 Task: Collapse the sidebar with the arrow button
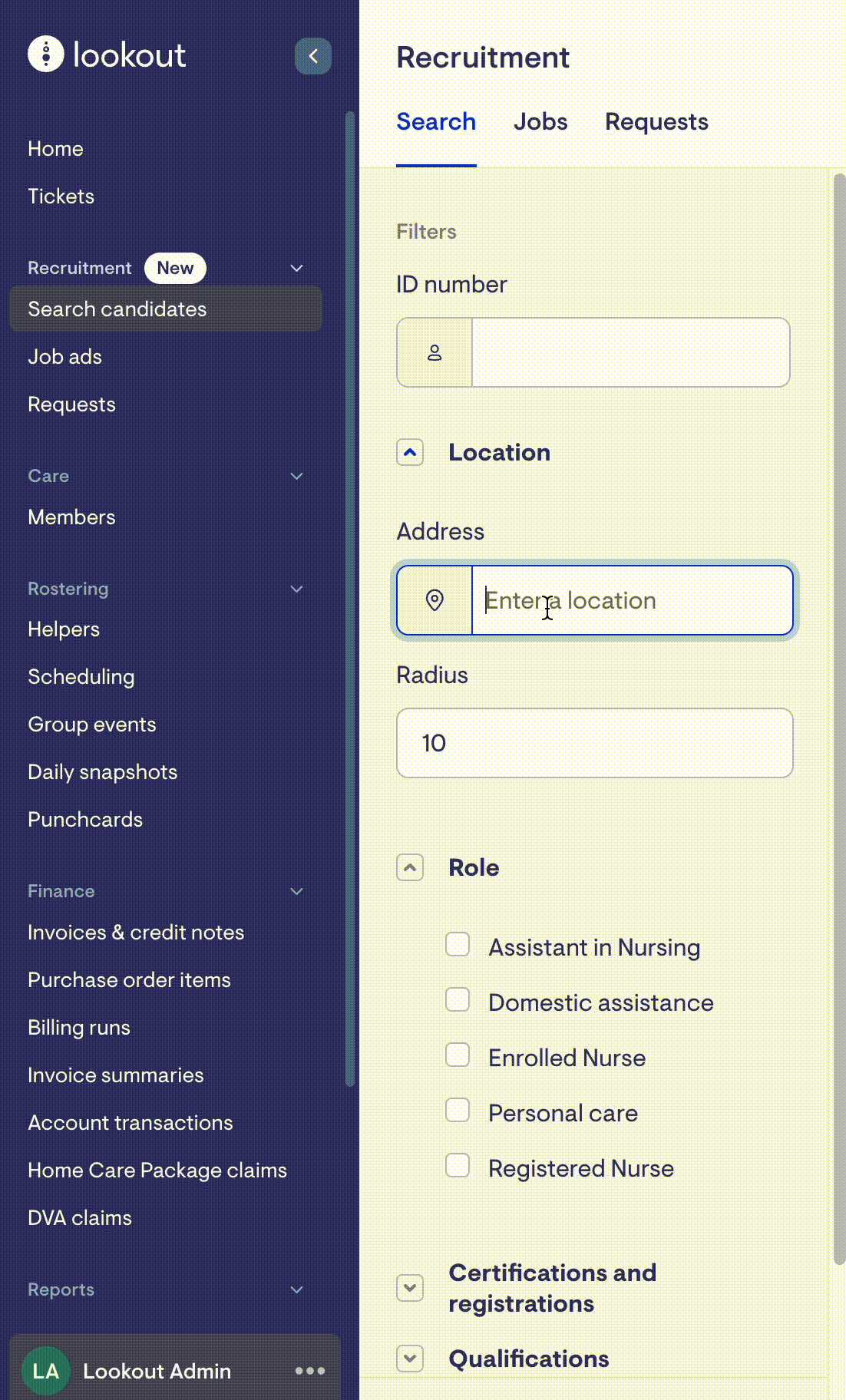[x=313, y=56]
